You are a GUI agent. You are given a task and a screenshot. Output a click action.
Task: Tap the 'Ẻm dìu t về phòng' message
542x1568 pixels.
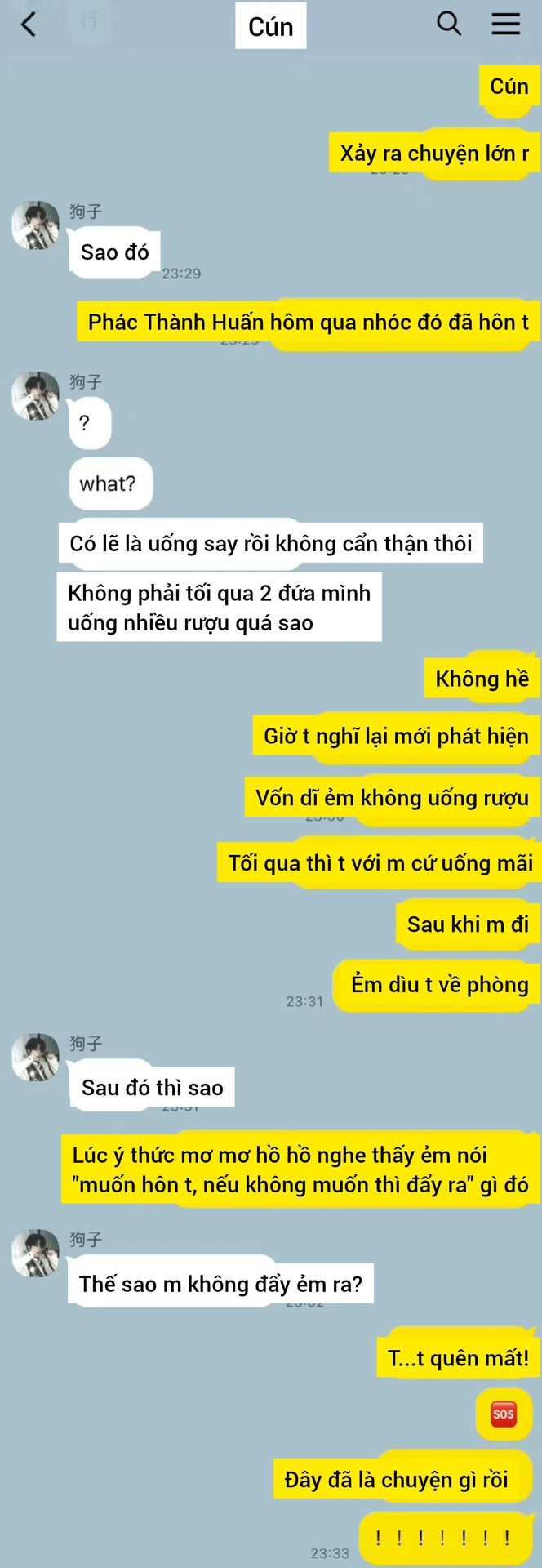pos(436,985)
